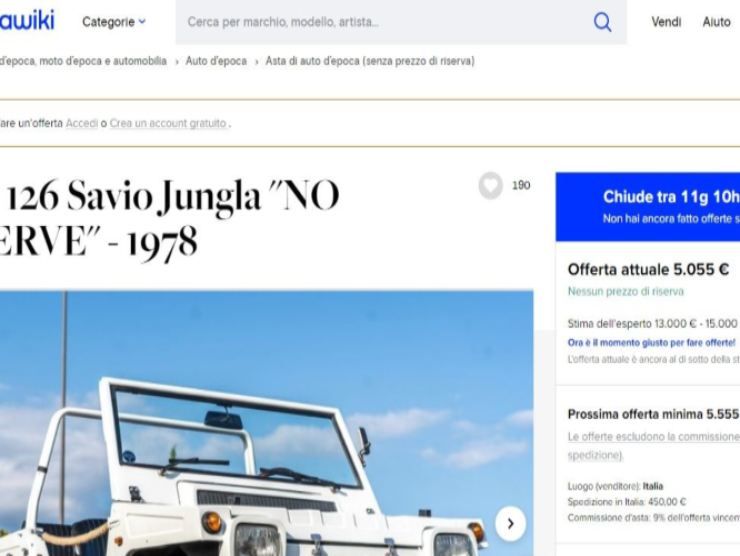Follow the Auto d'epoca breadcrumb link

pos(216,61)
